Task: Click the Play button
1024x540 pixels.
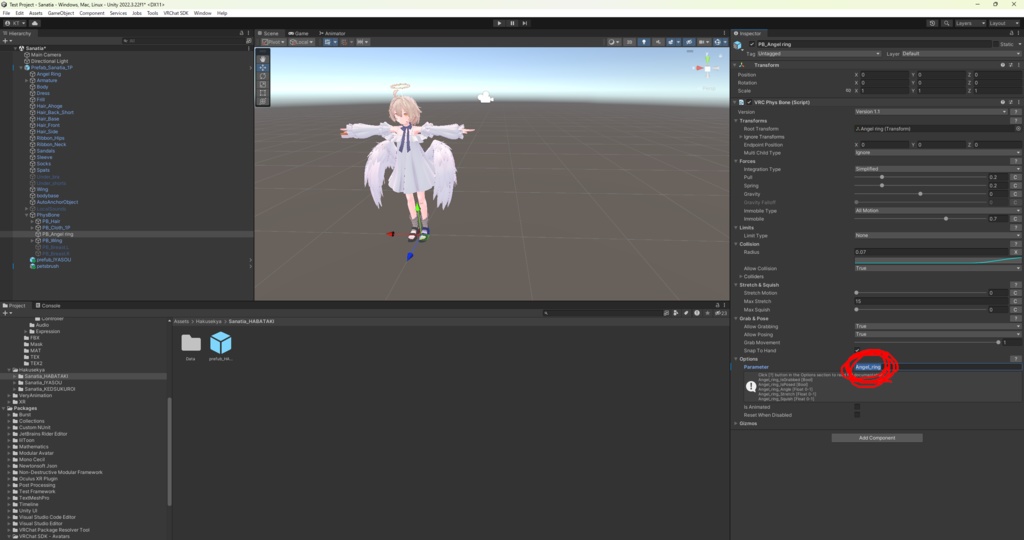Action: 500,23
